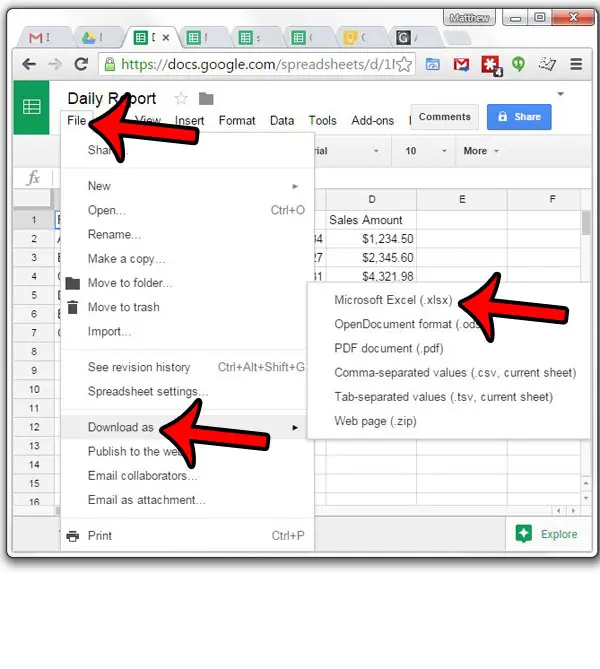The image size is (600, 669).
Task: Click the Daily Report title
Action: pos(112,99)
